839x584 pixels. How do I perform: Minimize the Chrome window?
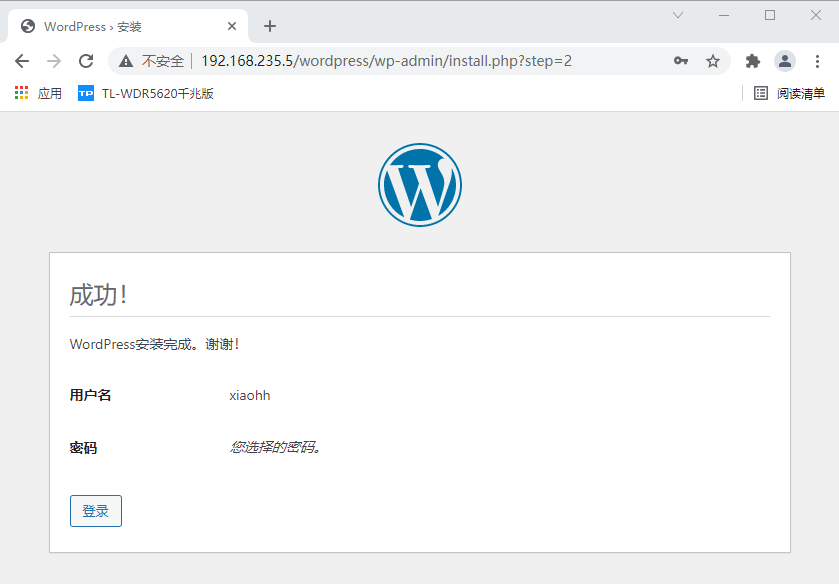(724, 15)
